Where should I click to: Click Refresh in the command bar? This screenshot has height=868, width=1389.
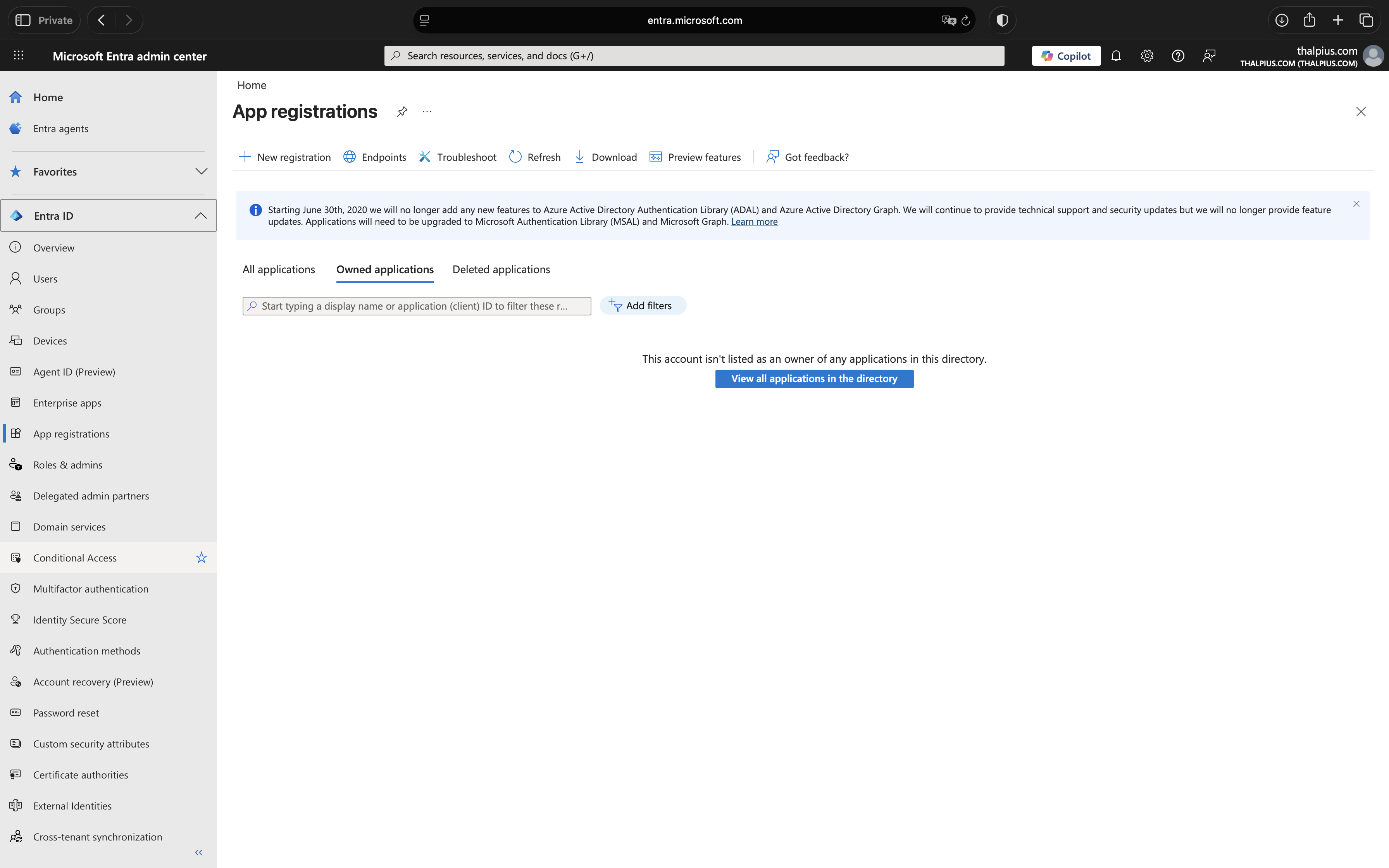pos(535,157)
